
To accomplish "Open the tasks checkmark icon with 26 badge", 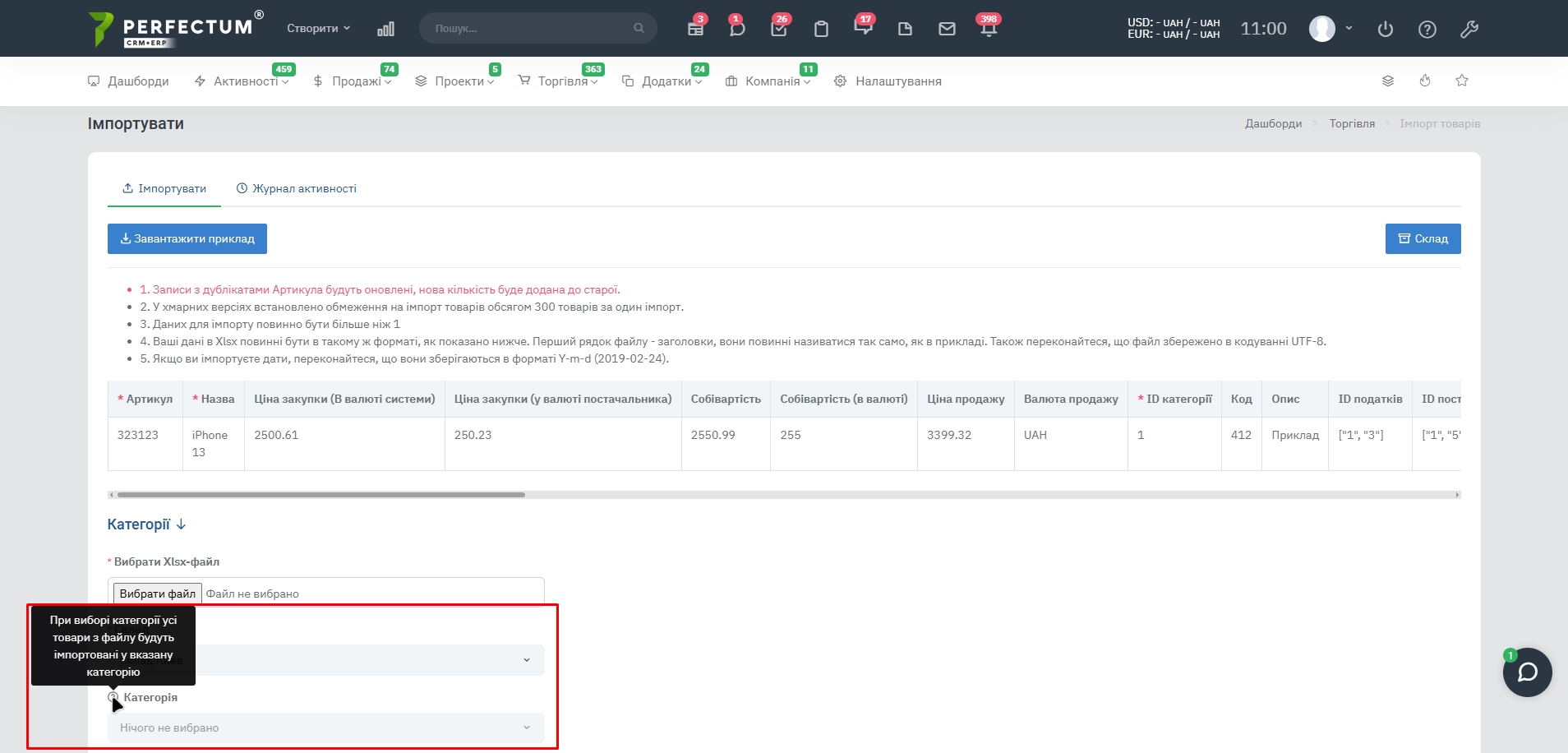I will 779,29.
